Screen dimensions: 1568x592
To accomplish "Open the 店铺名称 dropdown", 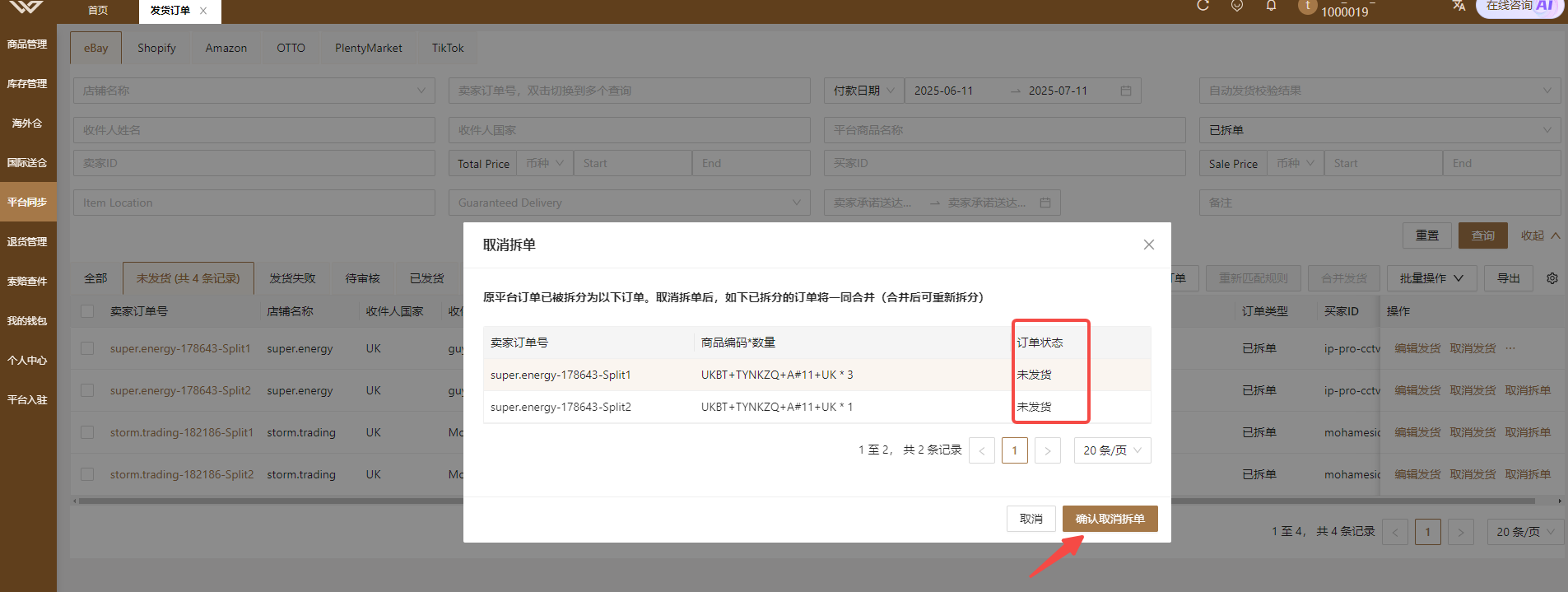I will click(x=254, y=91).
